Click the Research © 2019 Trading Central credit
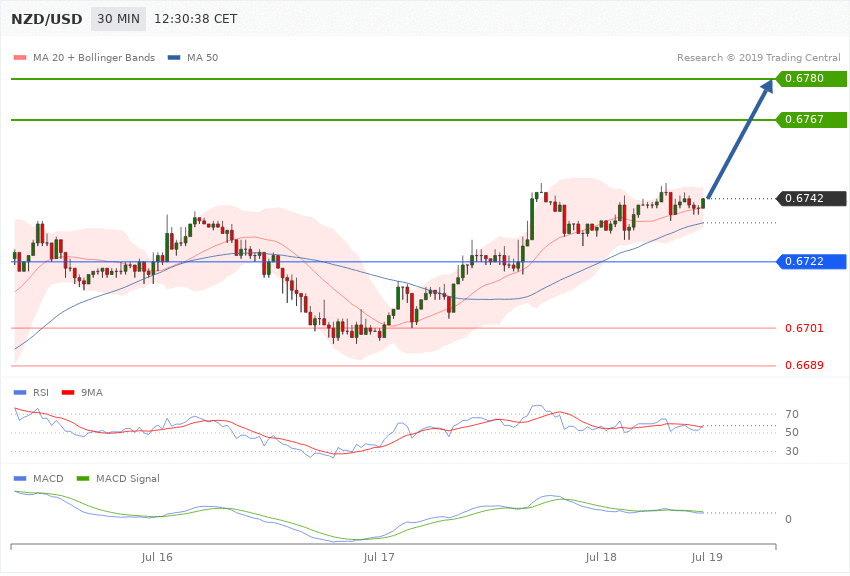The height and width of the screenshot is (576, 850). click(758, 57)
